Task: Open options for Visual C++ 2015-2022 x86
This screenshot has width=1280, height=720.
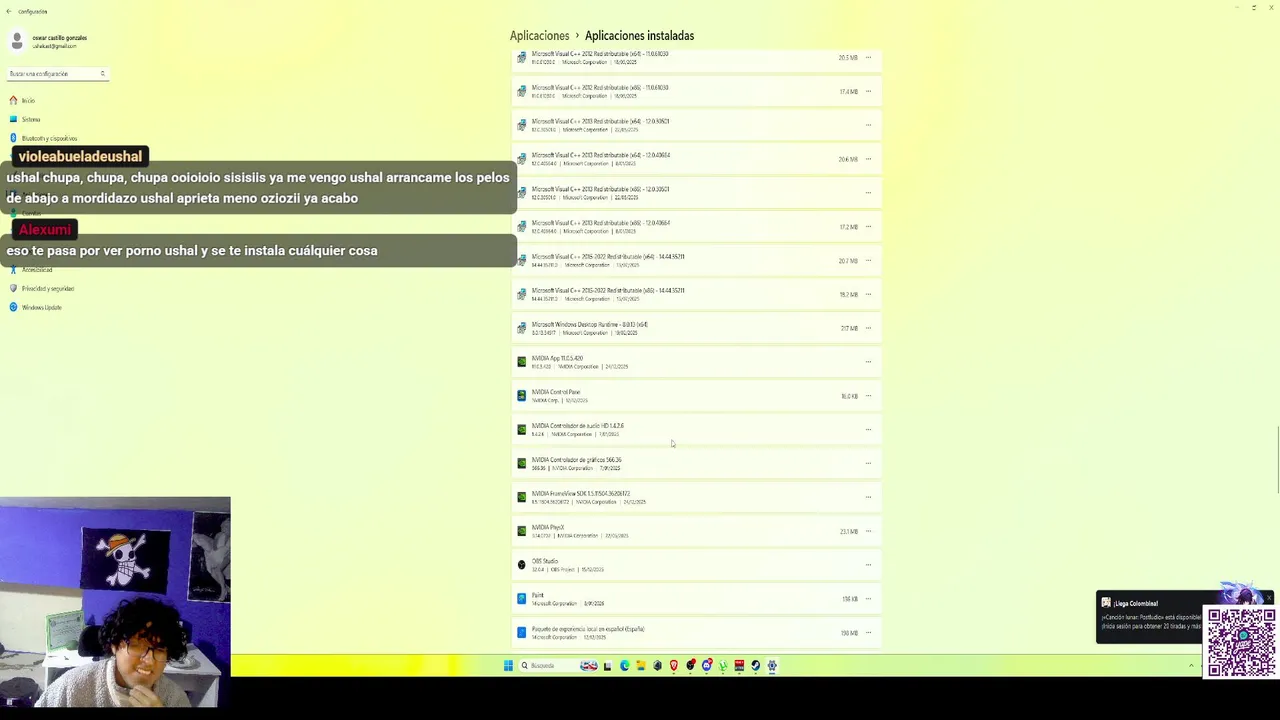Action: point(868,295)
